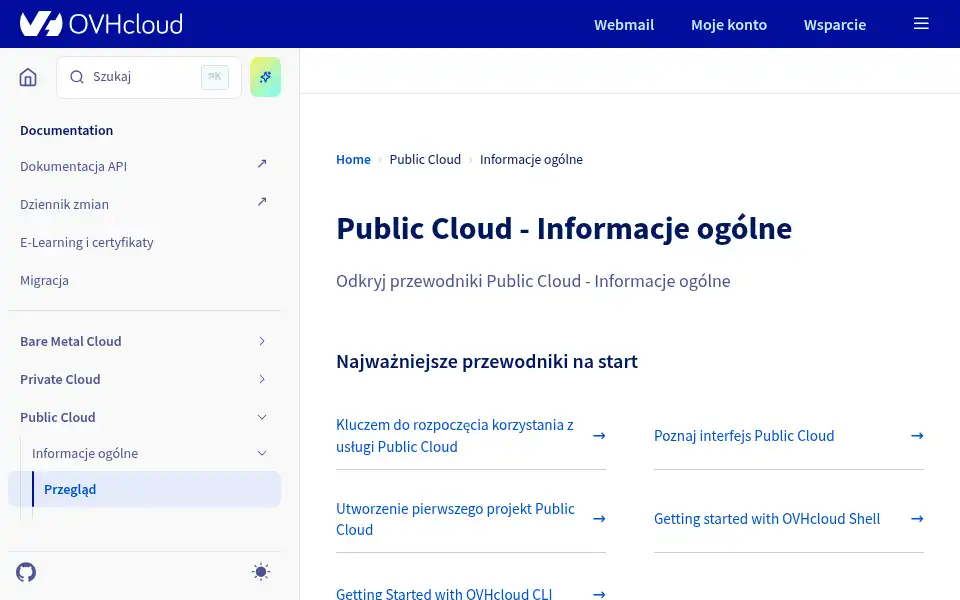Image resolution: width=960 pixels, height=600 pixels.
Task: Click Najważniejsze przewodniki na start heading
Action: [x=487, y=362]
